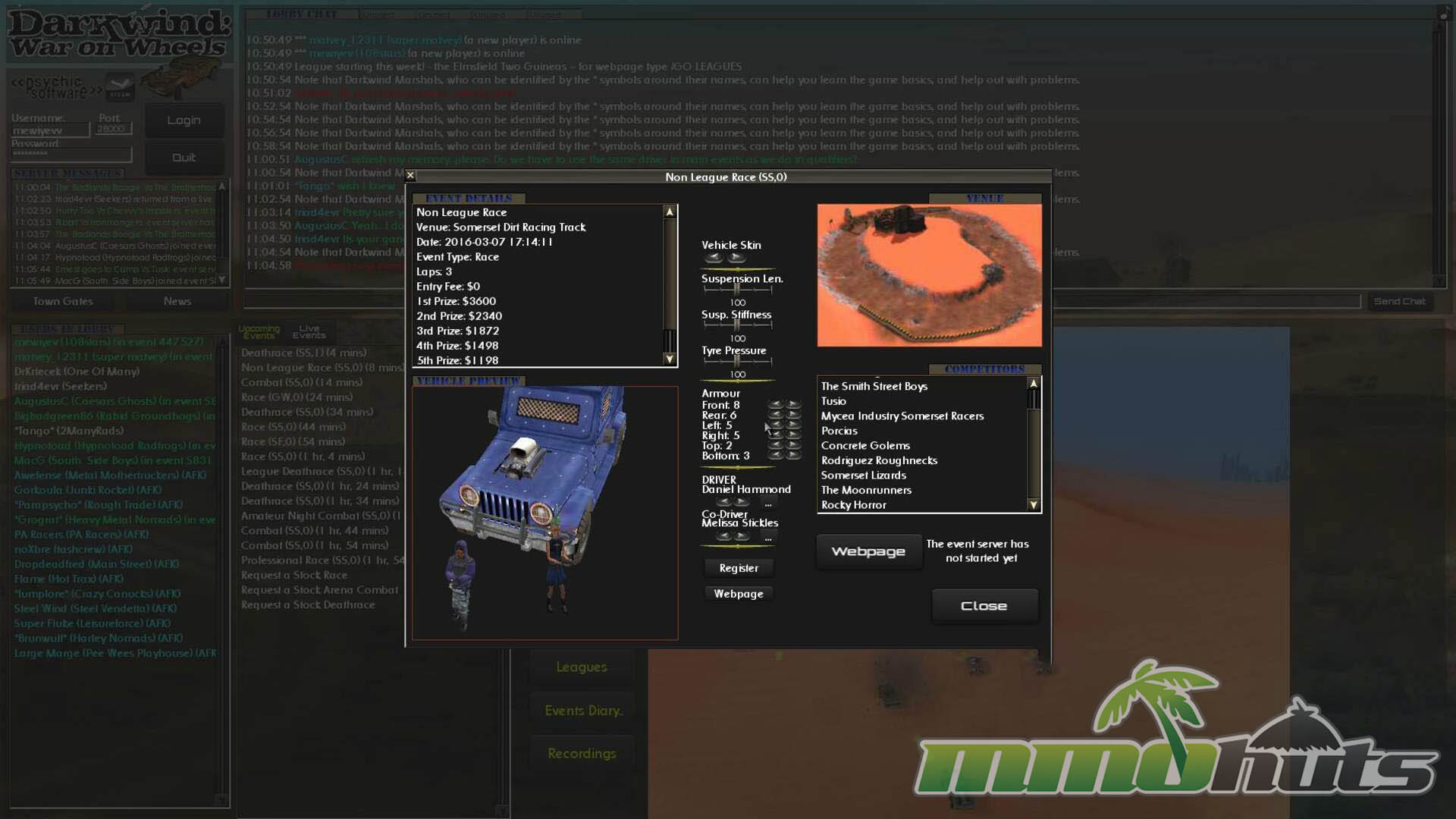Screen dimensions: 1456x819
Task: Increase front armour with right arrow
Action: pos(793,405)
